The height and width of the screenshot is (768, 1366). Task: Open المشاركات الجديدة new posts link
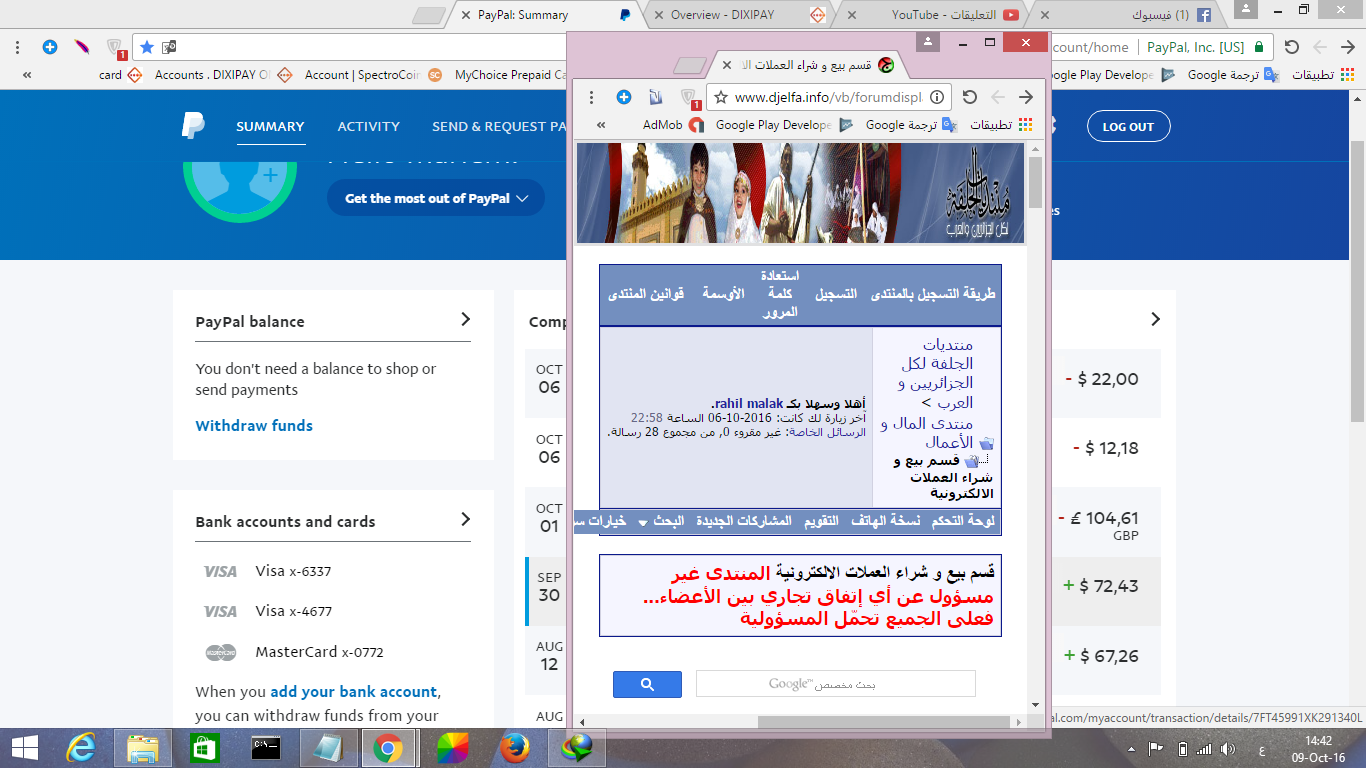pos(744,521)
